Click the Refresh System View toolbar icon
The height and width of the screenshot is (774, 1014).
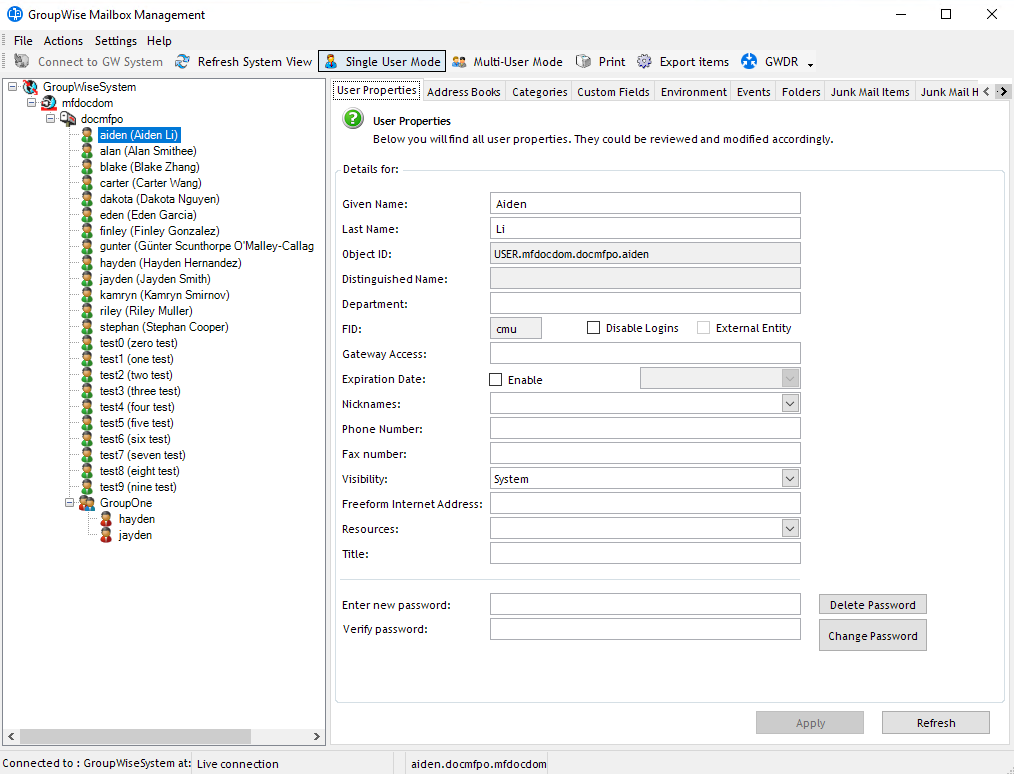click(x=182, y=62)
